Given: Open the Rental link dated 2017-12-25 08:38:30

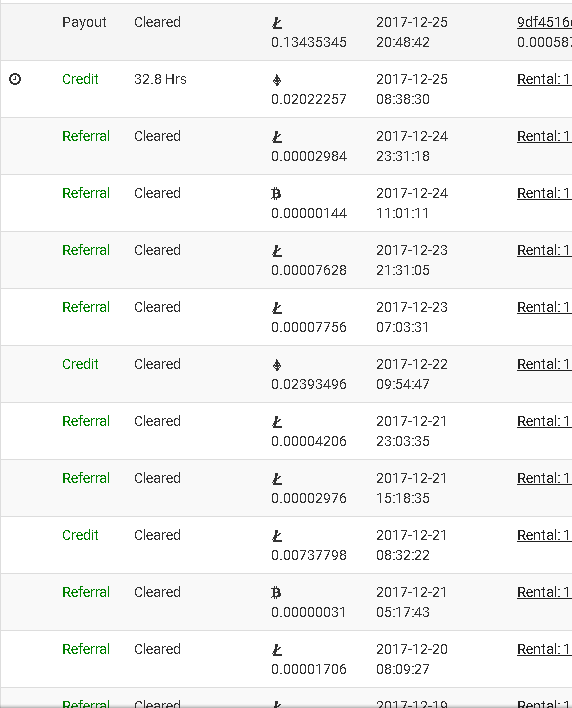Looking at the screenshot, I should (x=544, y=79).
